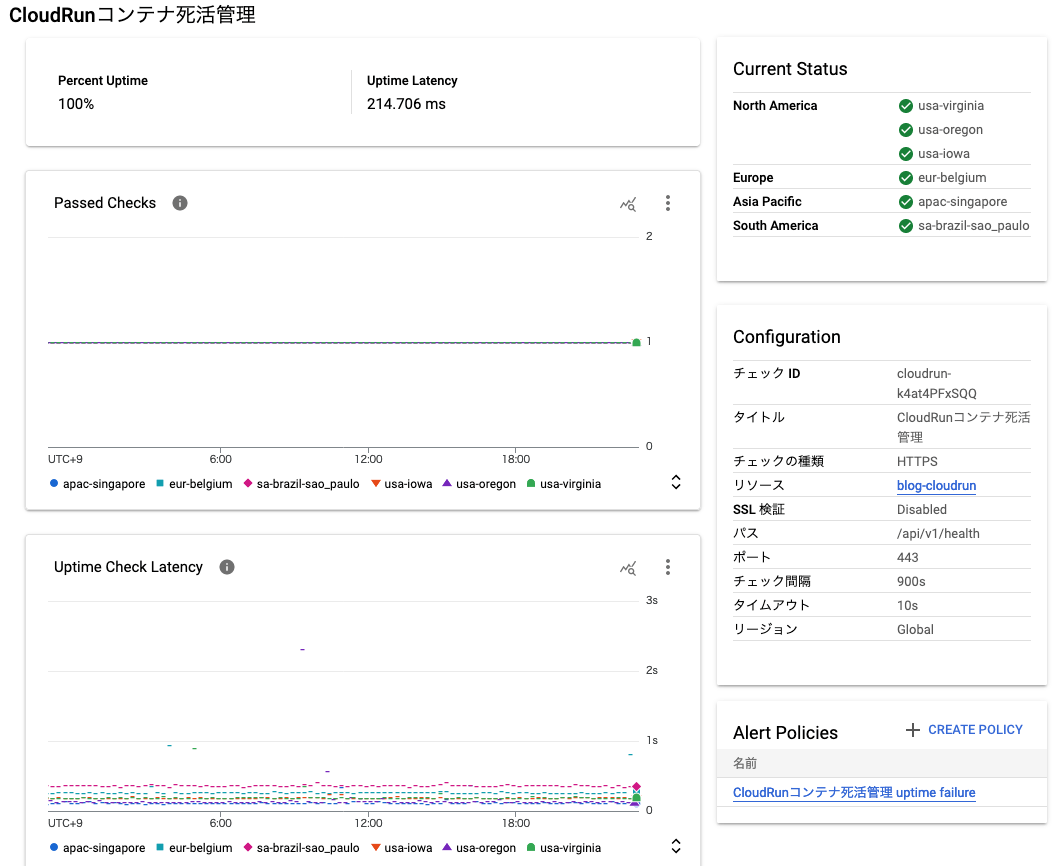Explore Passed Checks chart in Metrics Explorer
Screen dimensions: 1057x866
coord(628,204)
